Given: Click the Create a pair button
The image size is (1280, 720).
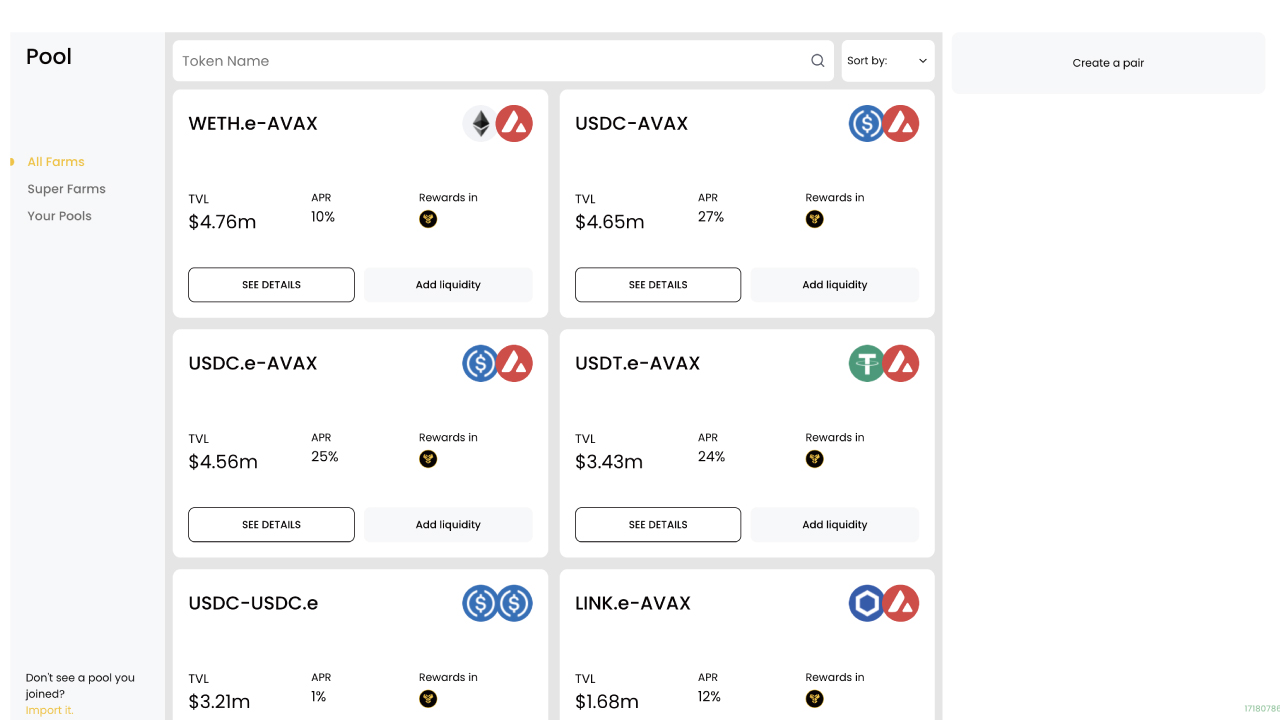Looking at the screenshot, I should point(1108,63).
